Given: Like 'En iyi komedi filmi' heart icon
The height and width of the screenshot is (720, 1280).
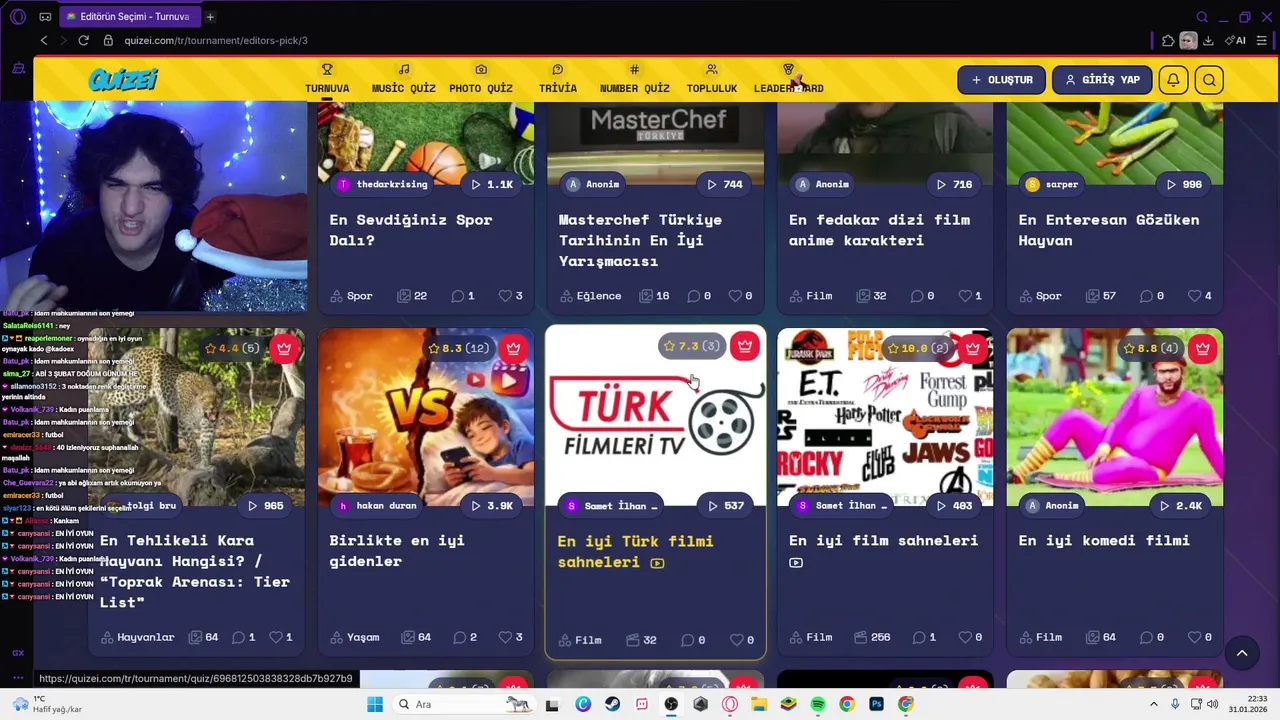Looking at the screenshot, I should pos(1194,637).
